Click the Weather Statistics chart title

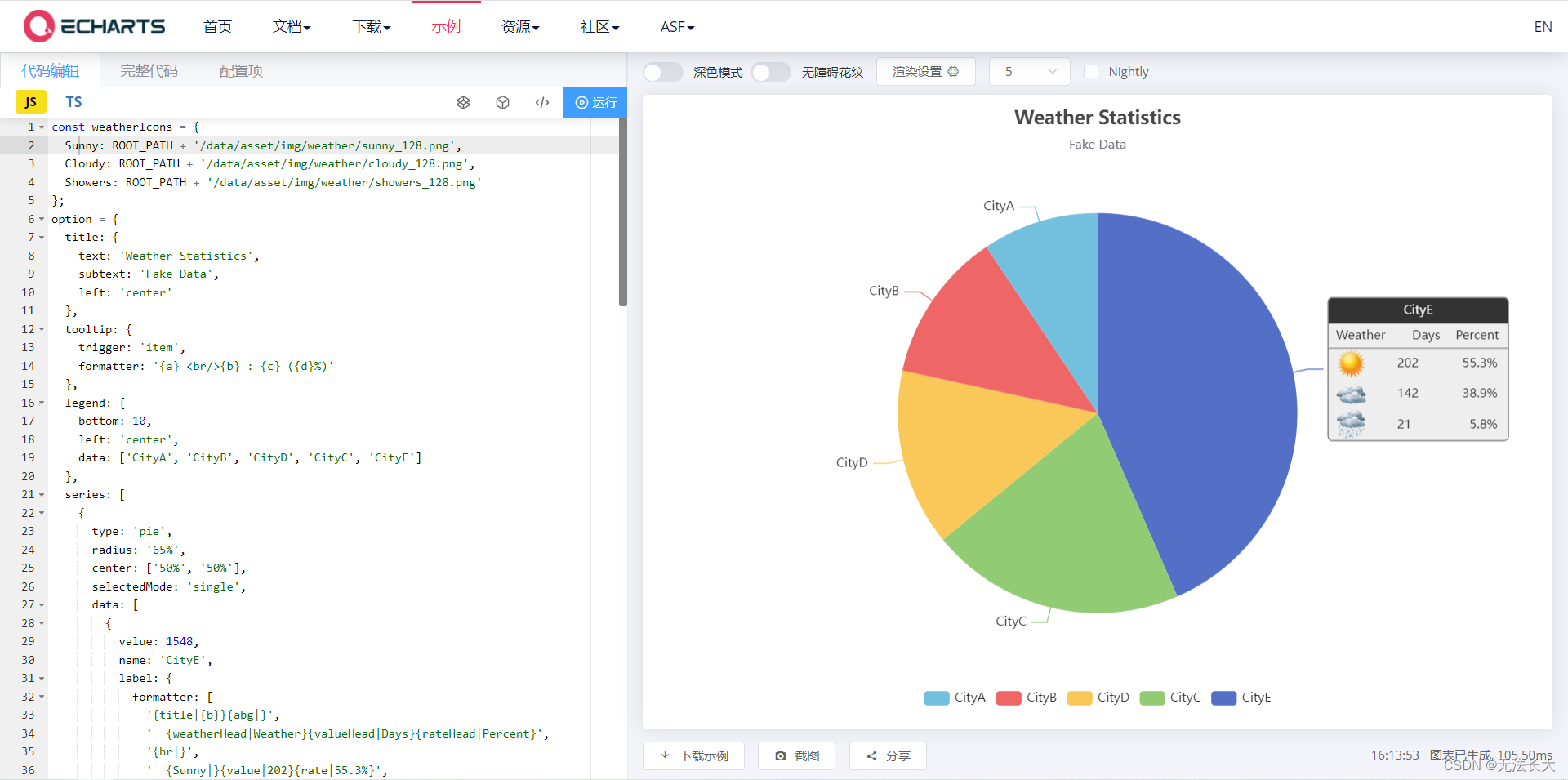pos(1098,118)
